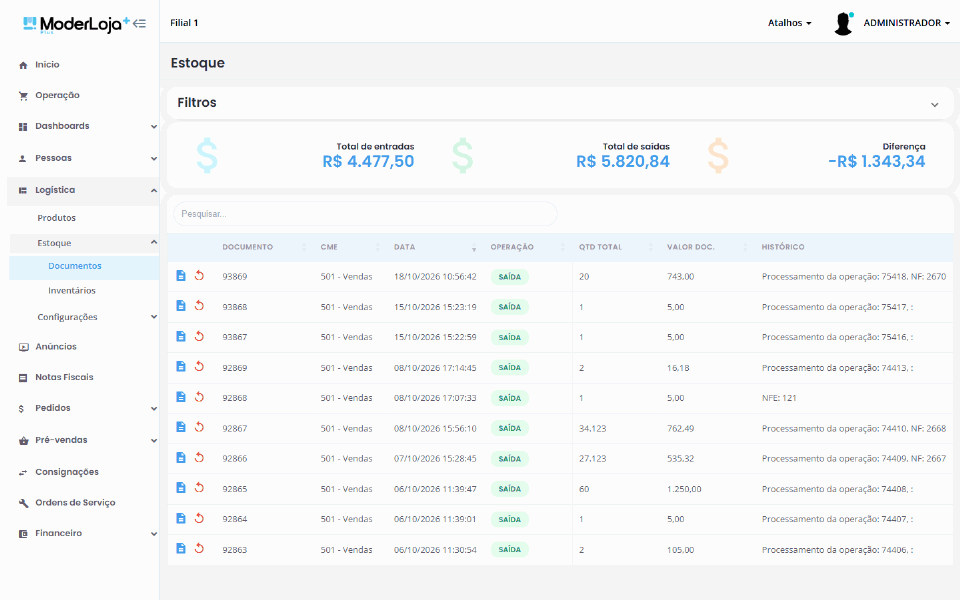960x600 pixels.
Task: Open document icon for row 92865
Action: [181, 487]
